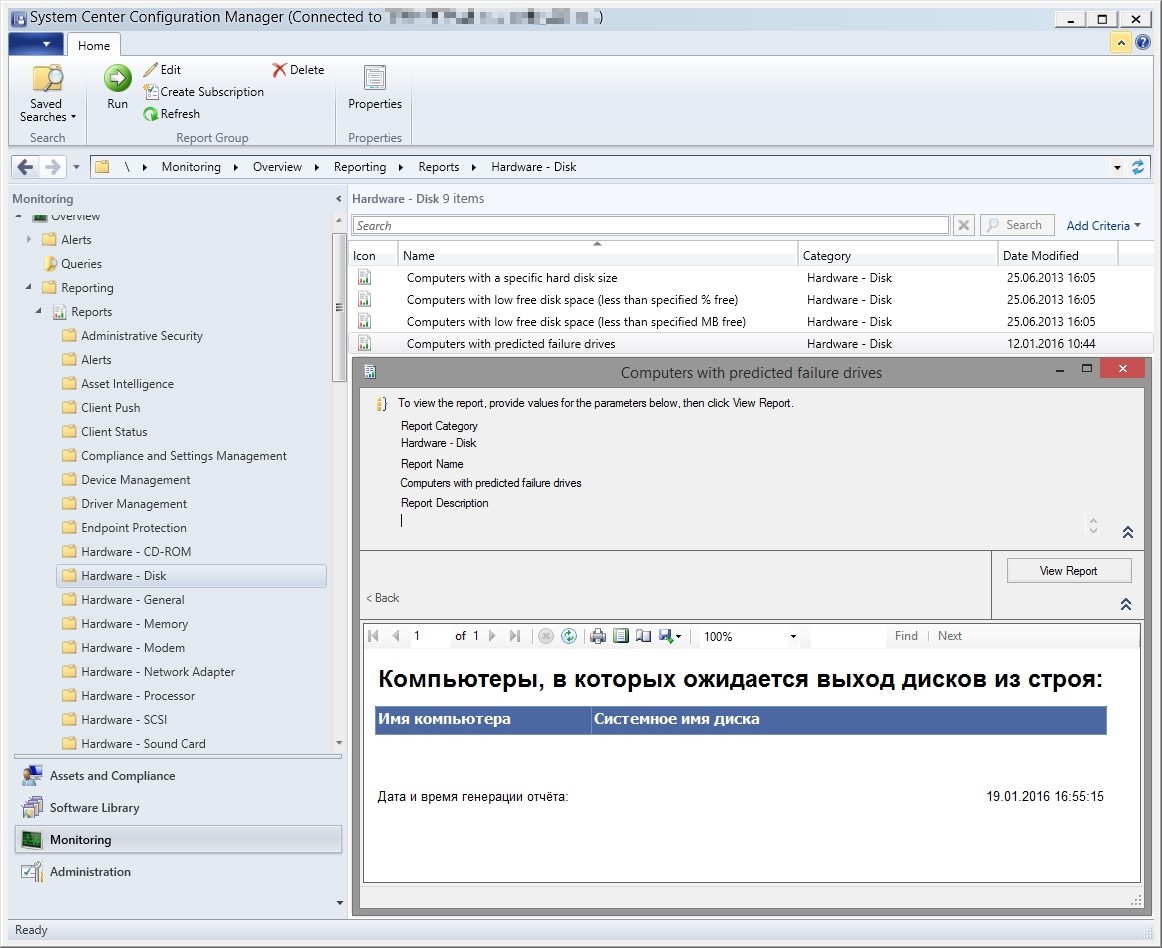Go to first report page
Image resolution: width=1162 pixels, height=948 pixels.
[374, 636]
